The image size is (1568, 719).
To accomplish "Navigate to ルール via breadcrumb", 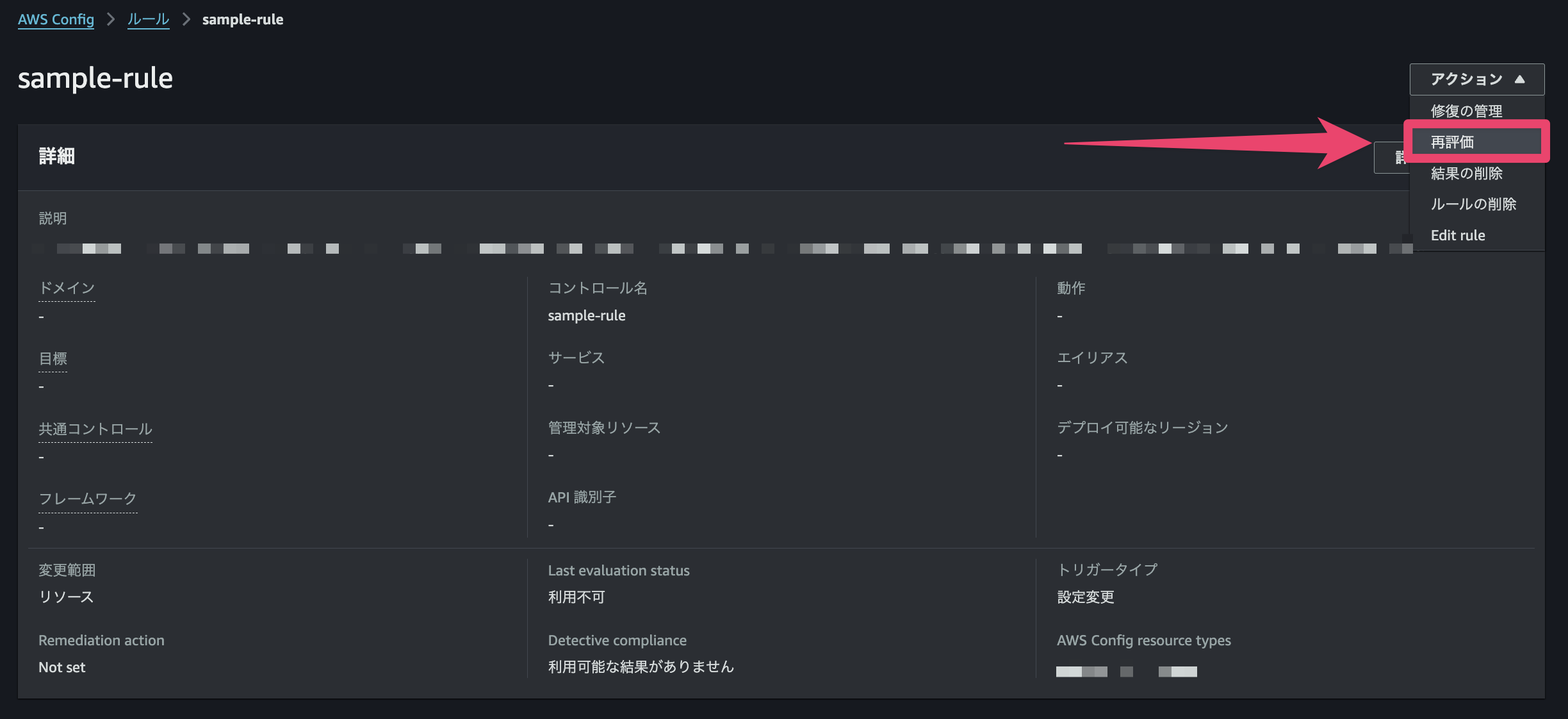I will (148, 20).
